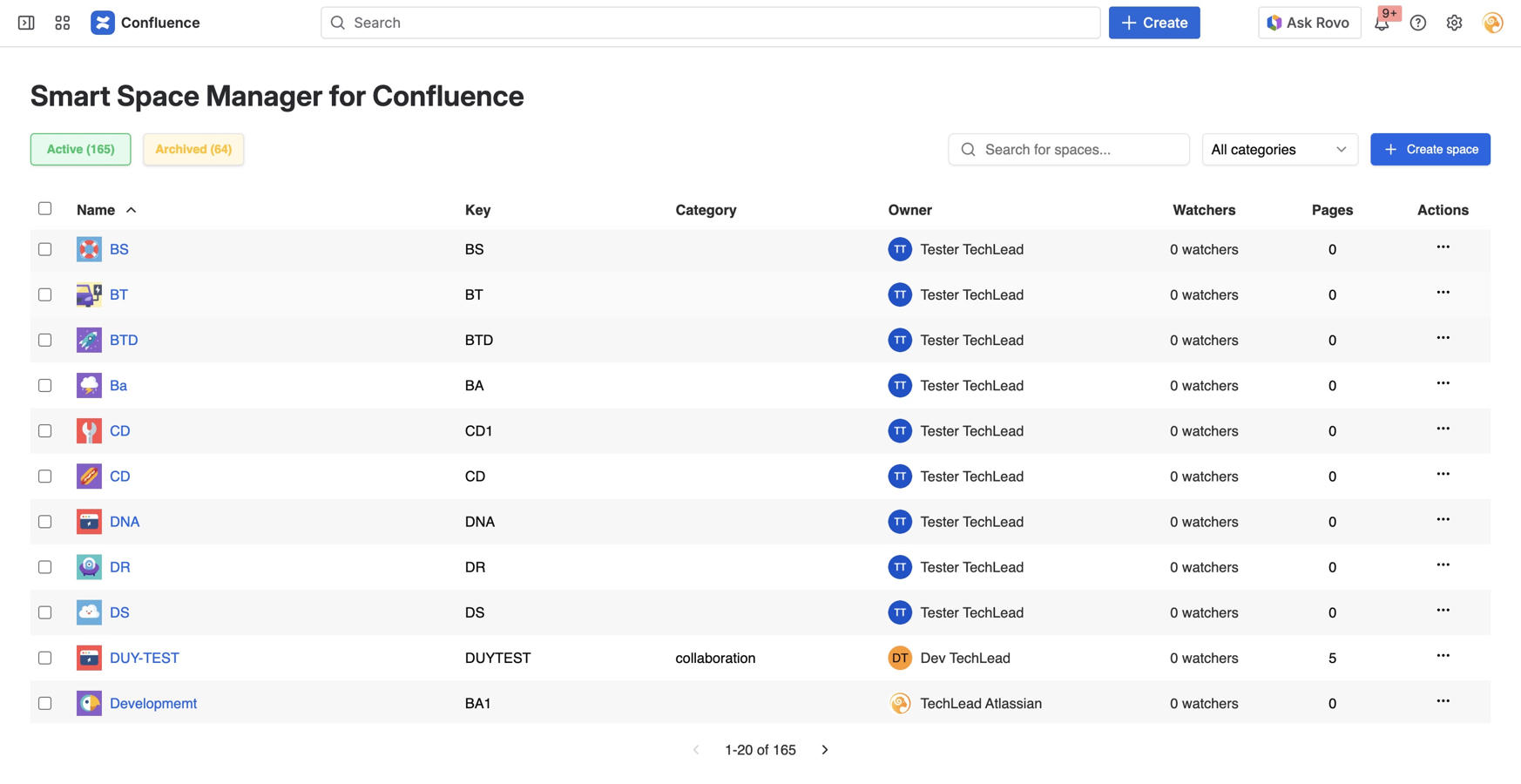Open settings with the gear icon

tap(1454, 23)
